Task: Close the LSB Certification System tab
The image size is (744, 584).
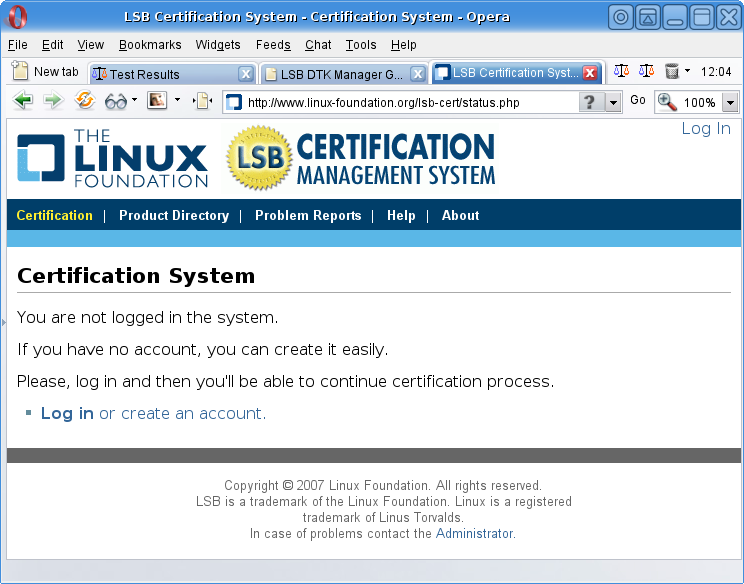Action: 590,73
